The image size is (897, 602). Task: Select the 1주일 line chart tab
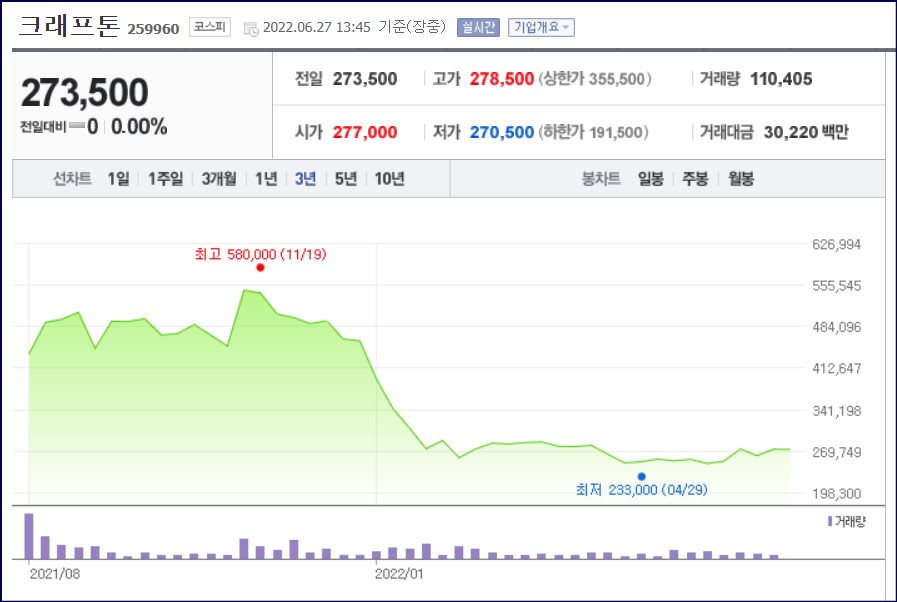[166, 179]
